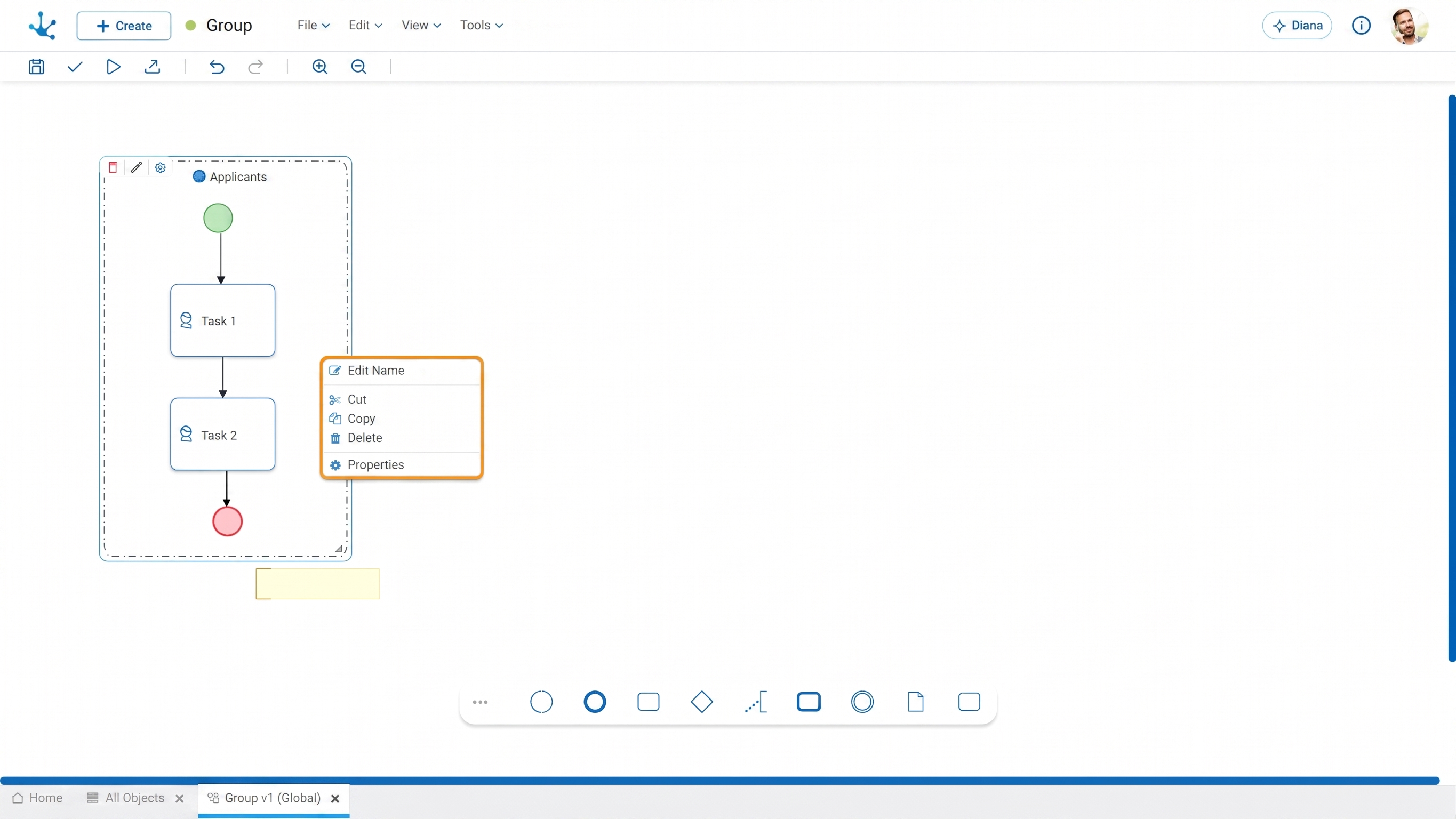Click the Run play icon
Viewport: 1456px width, 819px height.
[114, 67]
